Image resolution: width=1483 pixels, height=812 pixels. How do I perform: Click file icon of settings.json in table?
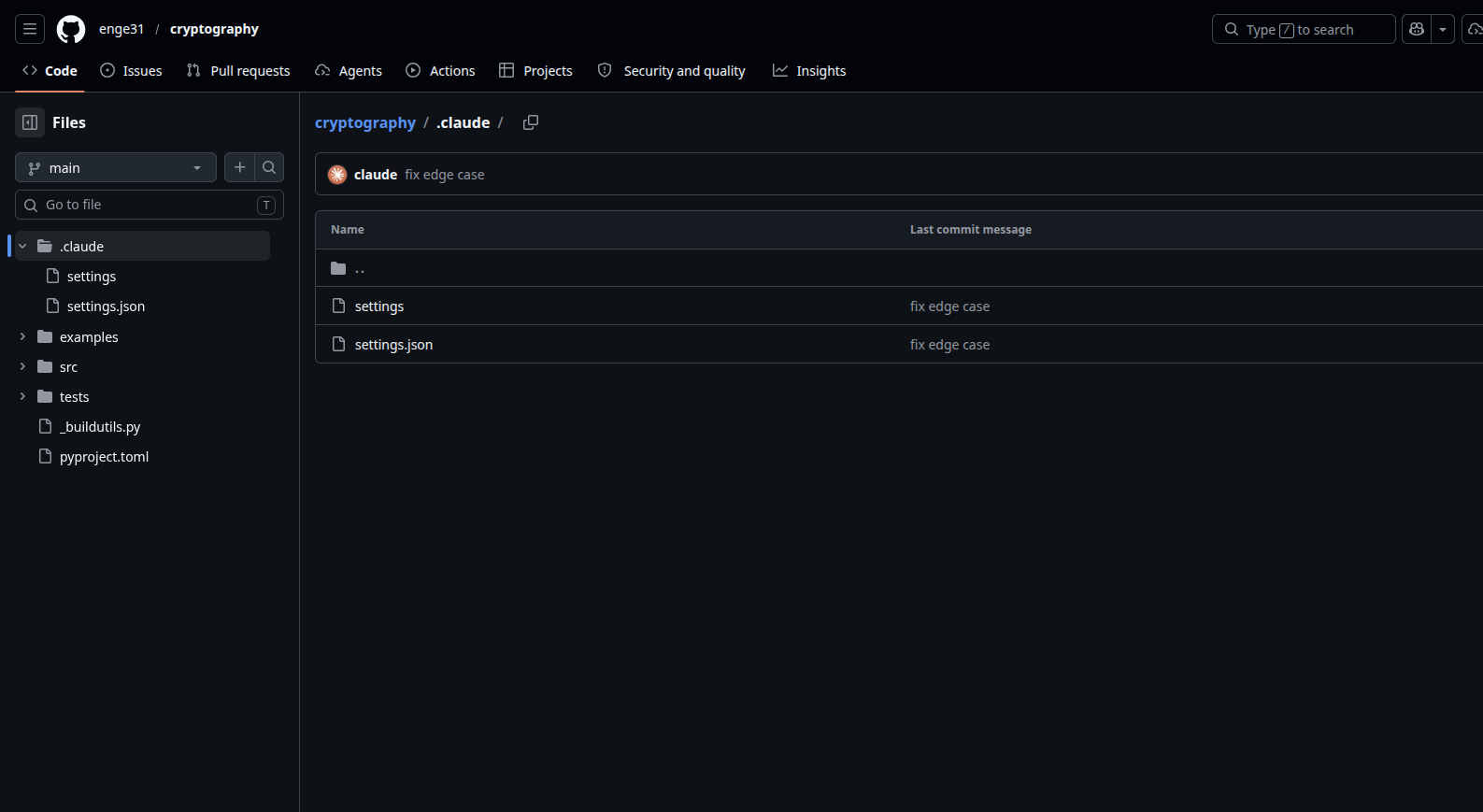pyautogui.click(x=338, y=345)
